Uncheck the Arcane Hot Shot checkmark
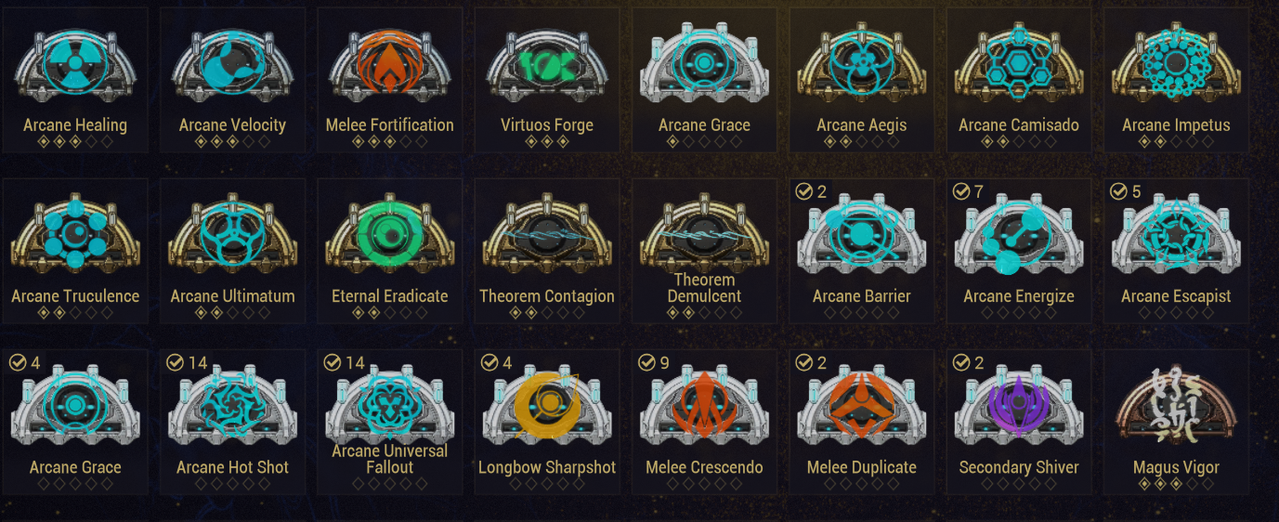 (175, 362)
